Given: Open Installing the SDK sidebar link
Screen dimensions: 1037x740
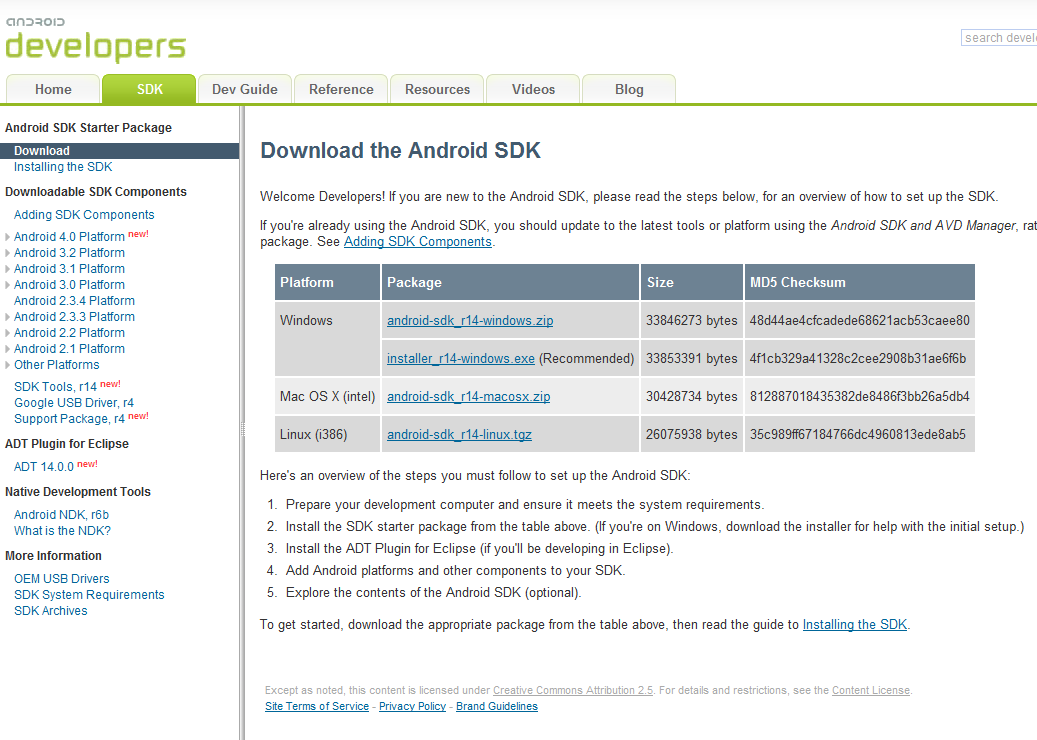Looking at the screenshot, I should coord(63,167).
